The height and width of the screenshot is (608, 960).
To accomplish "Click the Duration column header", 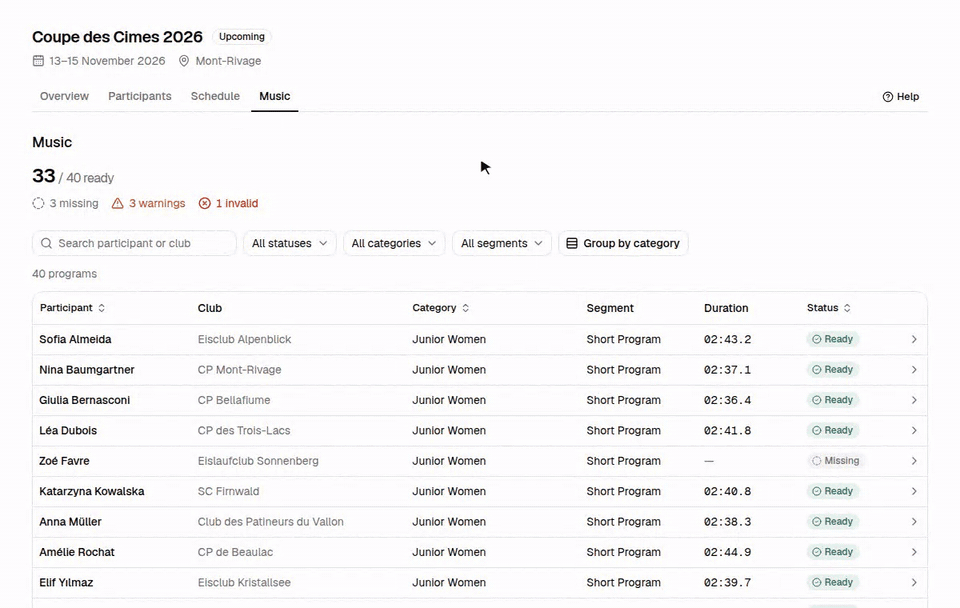I will (x=726, y=308).
